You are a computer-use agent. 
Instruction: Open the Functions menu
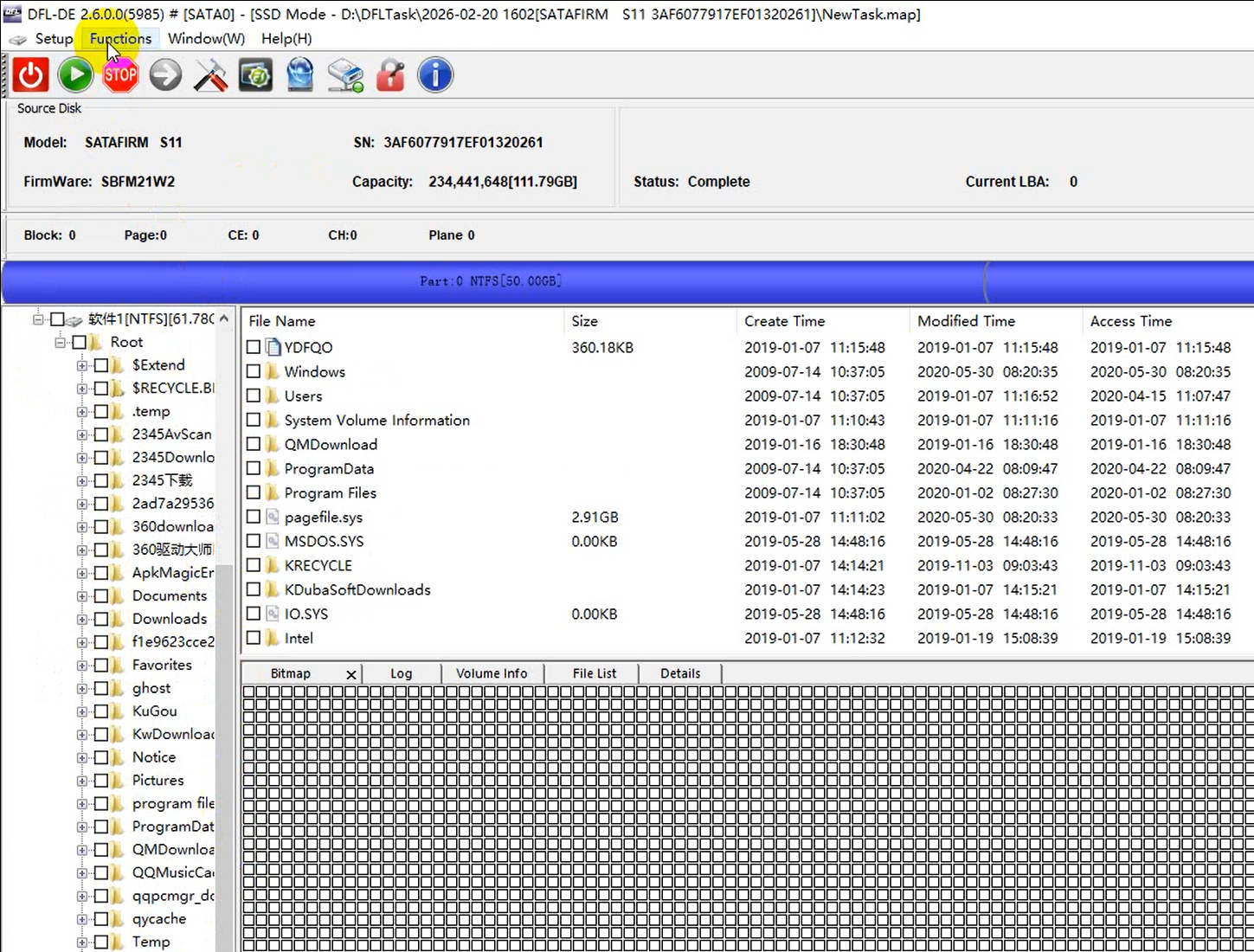point(120,38)
